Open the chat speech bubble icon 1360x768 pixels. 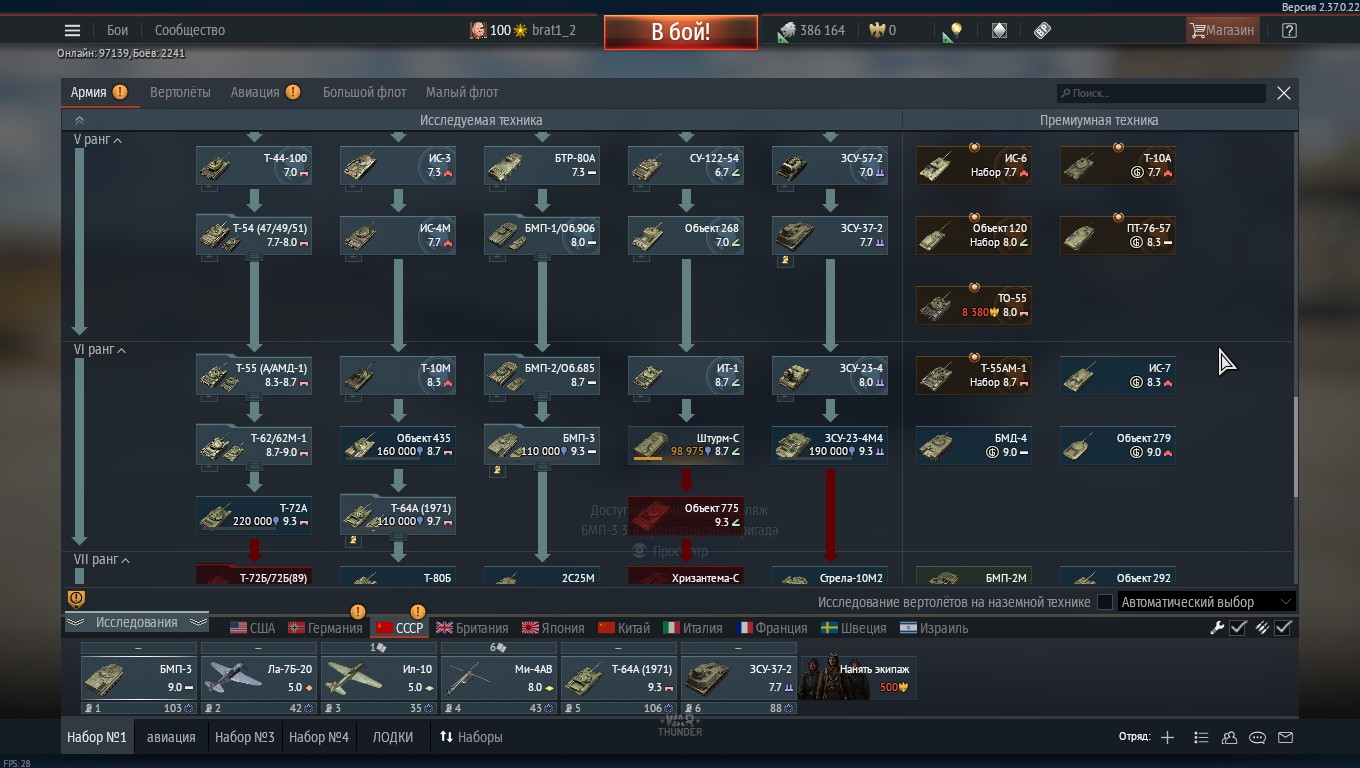[1257, 737]
